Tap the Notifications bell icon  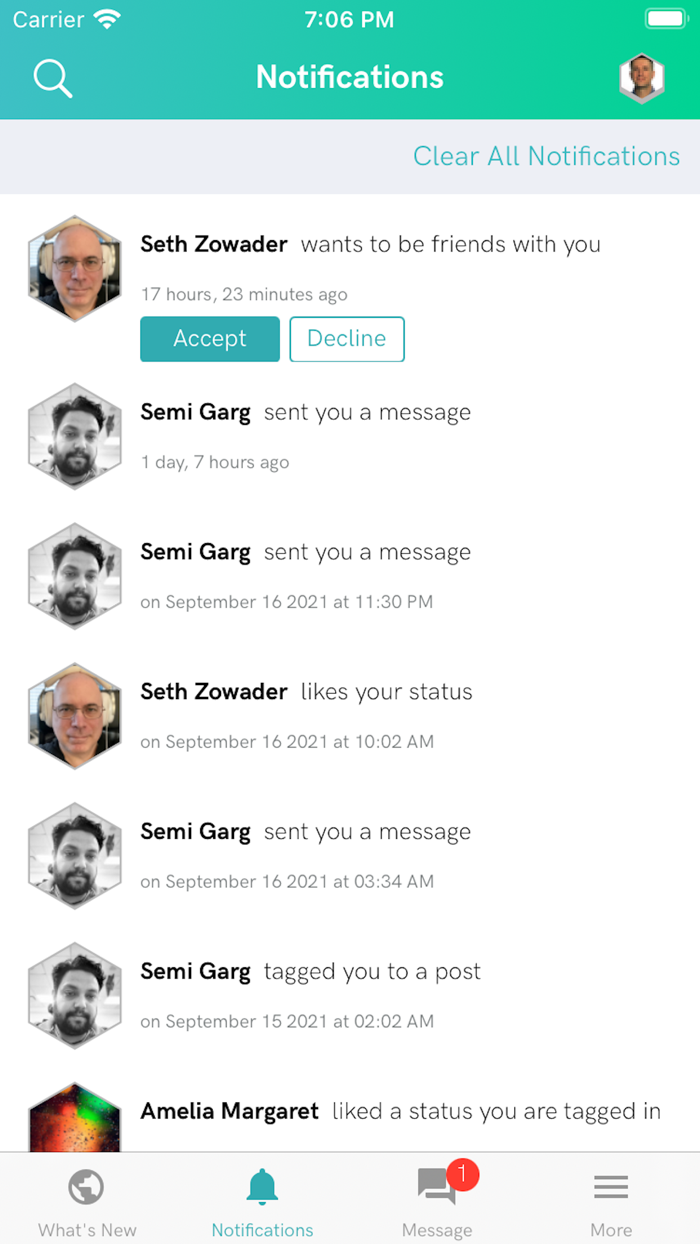pyautogui.click(x=262, y=1187)
